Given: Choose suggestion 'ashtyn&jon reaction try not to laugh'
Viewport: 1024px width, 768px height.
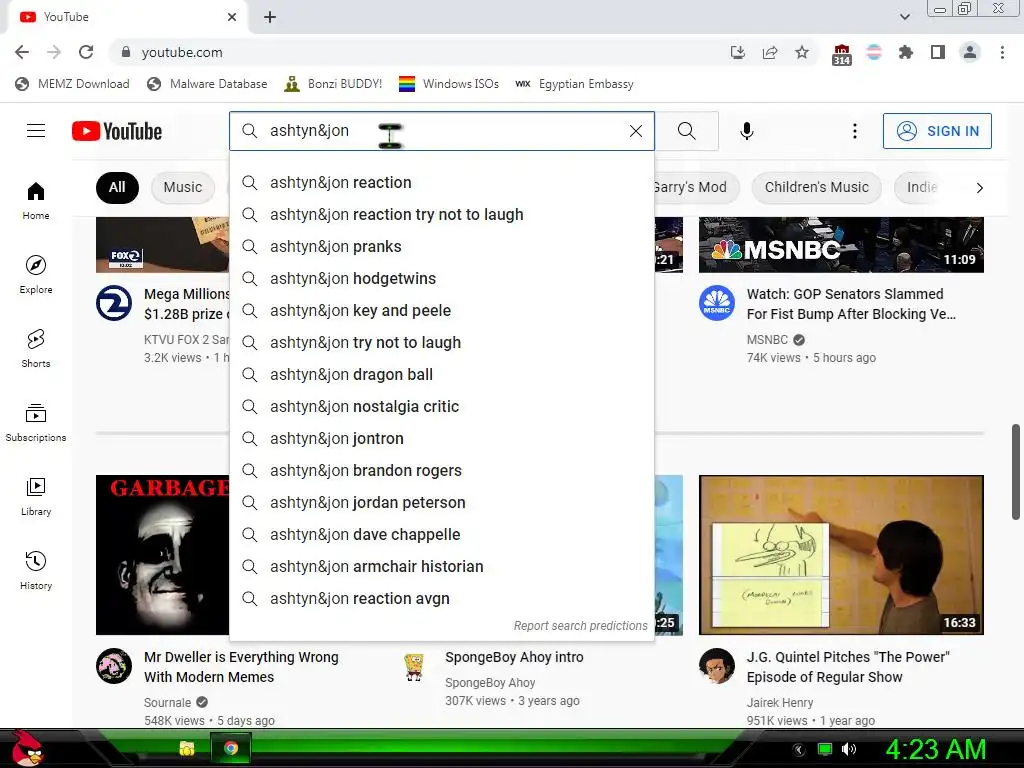Looking at the screenshot, I should pyautogui.click(x=442, y=214).
